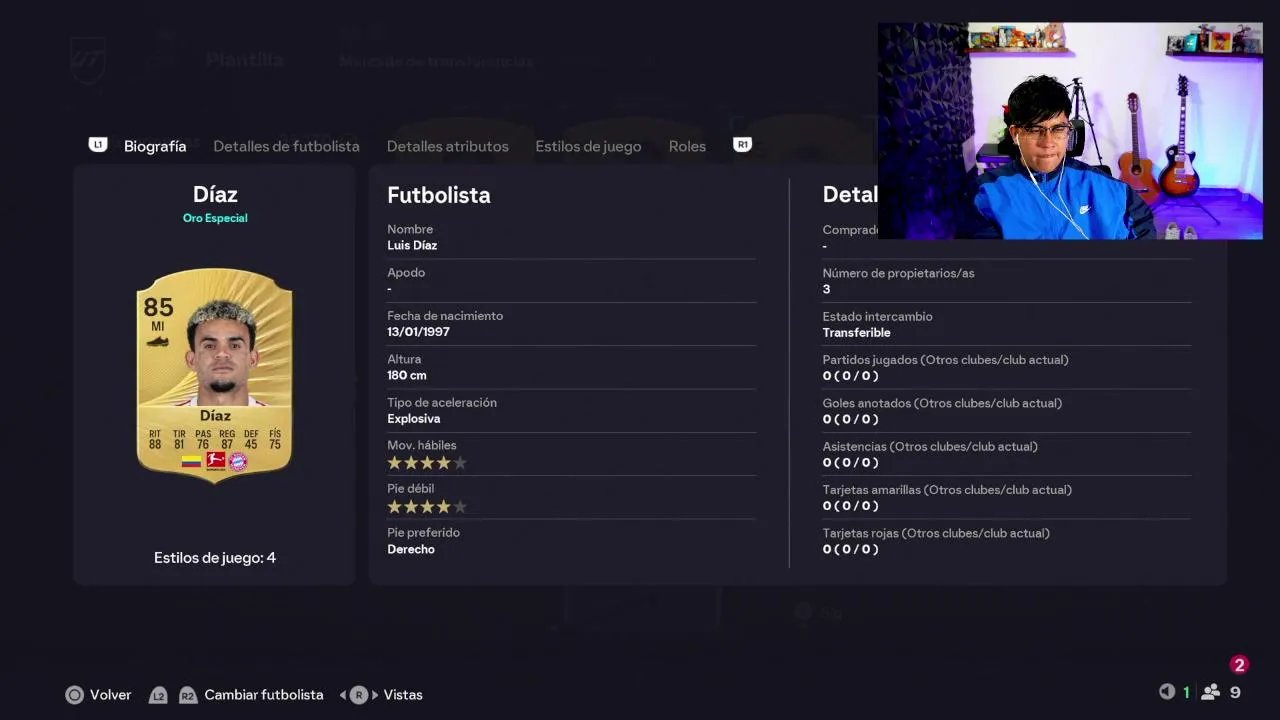Click the Mov. hábiles star rating

427,463
